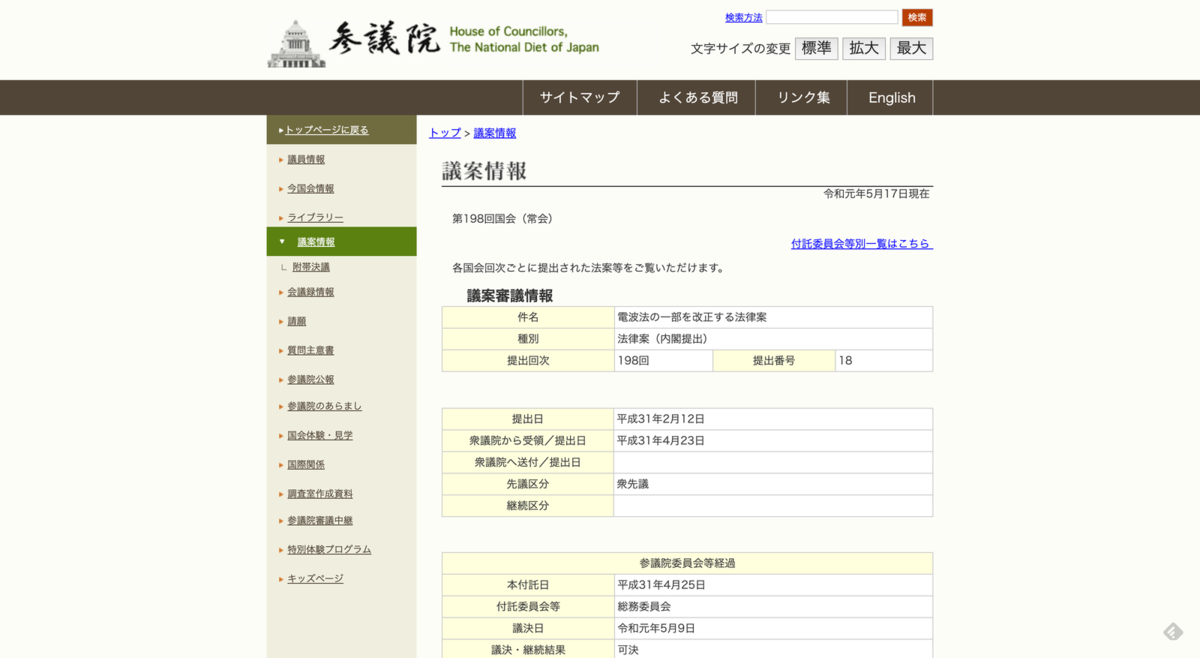Click the 件名 label cell
Viewport: 1200px width, 658px height.
tap(528, 317)
